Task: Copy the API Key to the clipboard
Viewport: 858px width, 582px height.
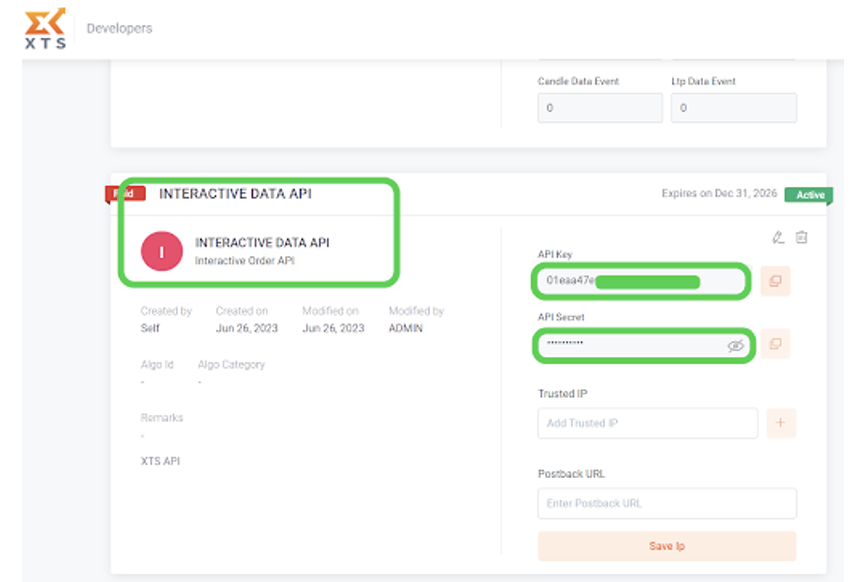Action: coord(775,281)
